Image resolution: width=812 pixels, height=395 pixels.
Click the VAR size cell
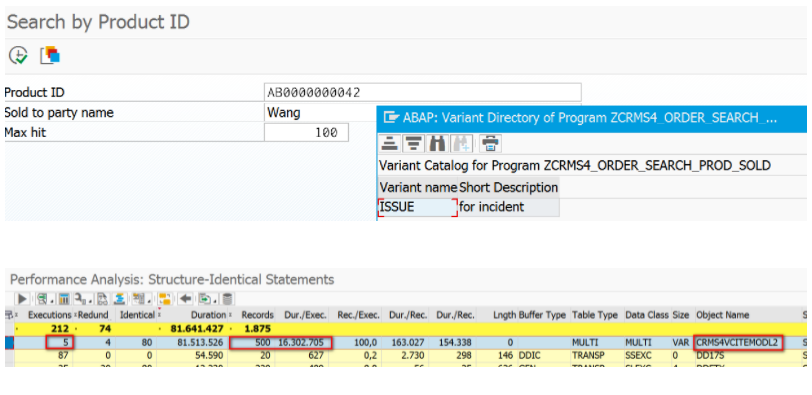pyautogui.click(x=682, y=342)
